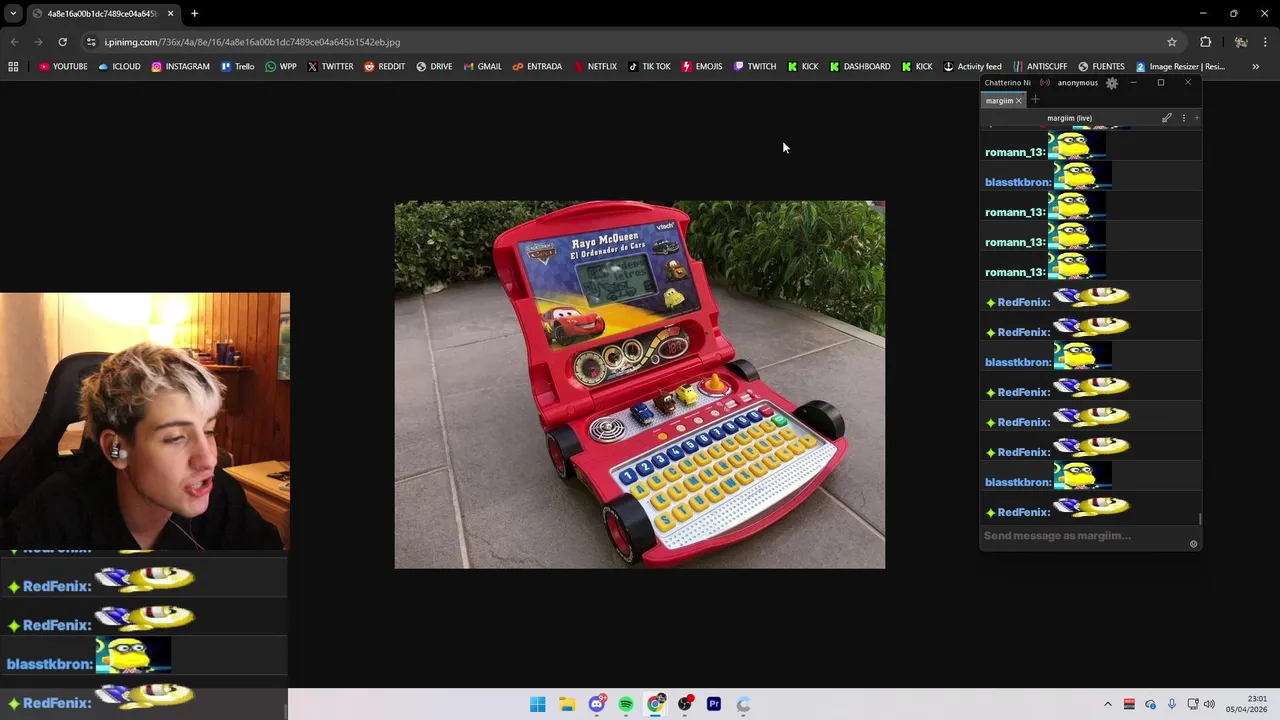The height and width of the screenshot is (720, 1280).
Task: Click the microphone tray icon
Action: click(1172, 704)
